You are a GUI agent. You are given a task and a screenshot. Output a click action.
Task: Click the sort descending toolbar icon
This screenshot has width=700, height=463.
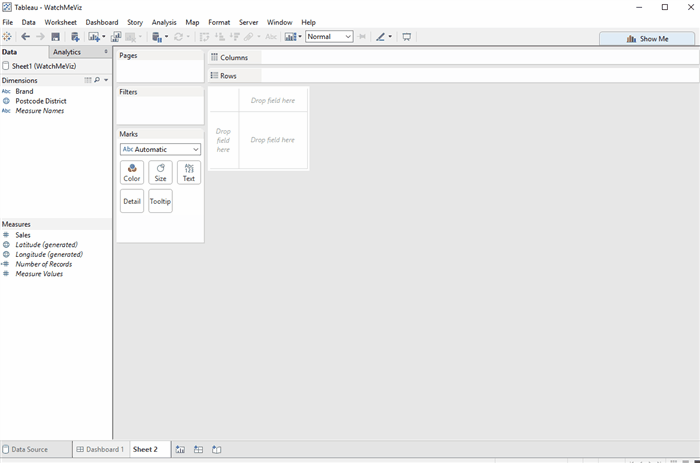click(234, 37)
